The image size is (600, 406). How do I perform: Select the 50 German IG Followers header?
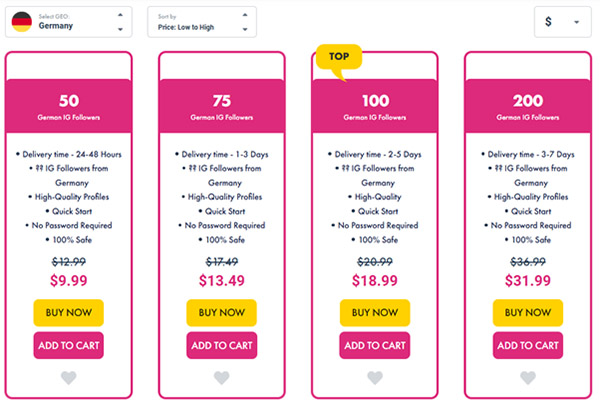click(68, 107)
